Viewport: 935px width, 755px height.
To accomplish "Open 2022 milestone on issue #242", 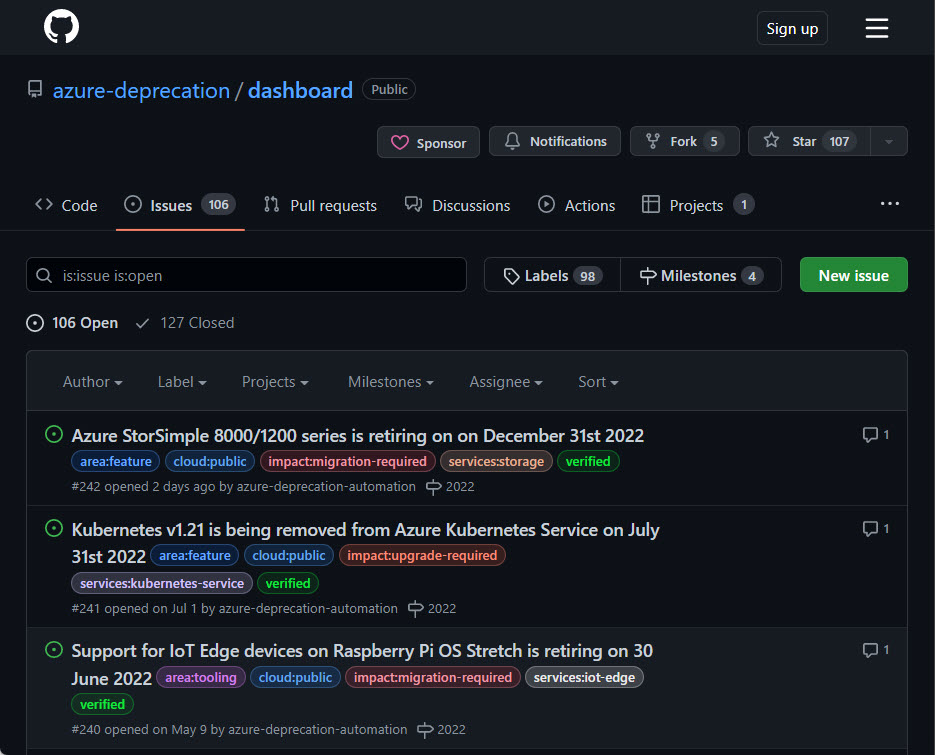I will click(x=450, y=487).
